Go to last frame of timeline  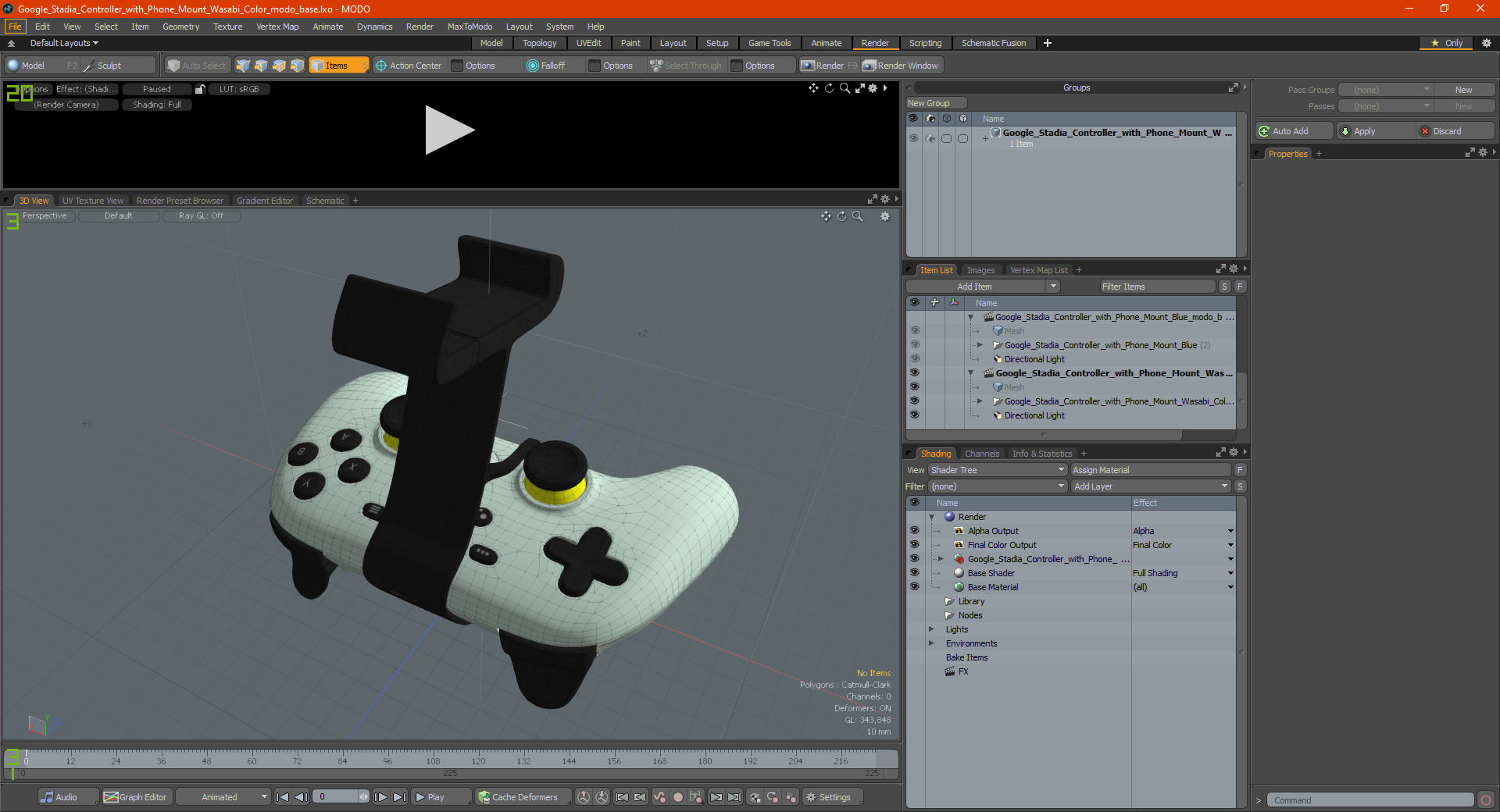[399, 797]
